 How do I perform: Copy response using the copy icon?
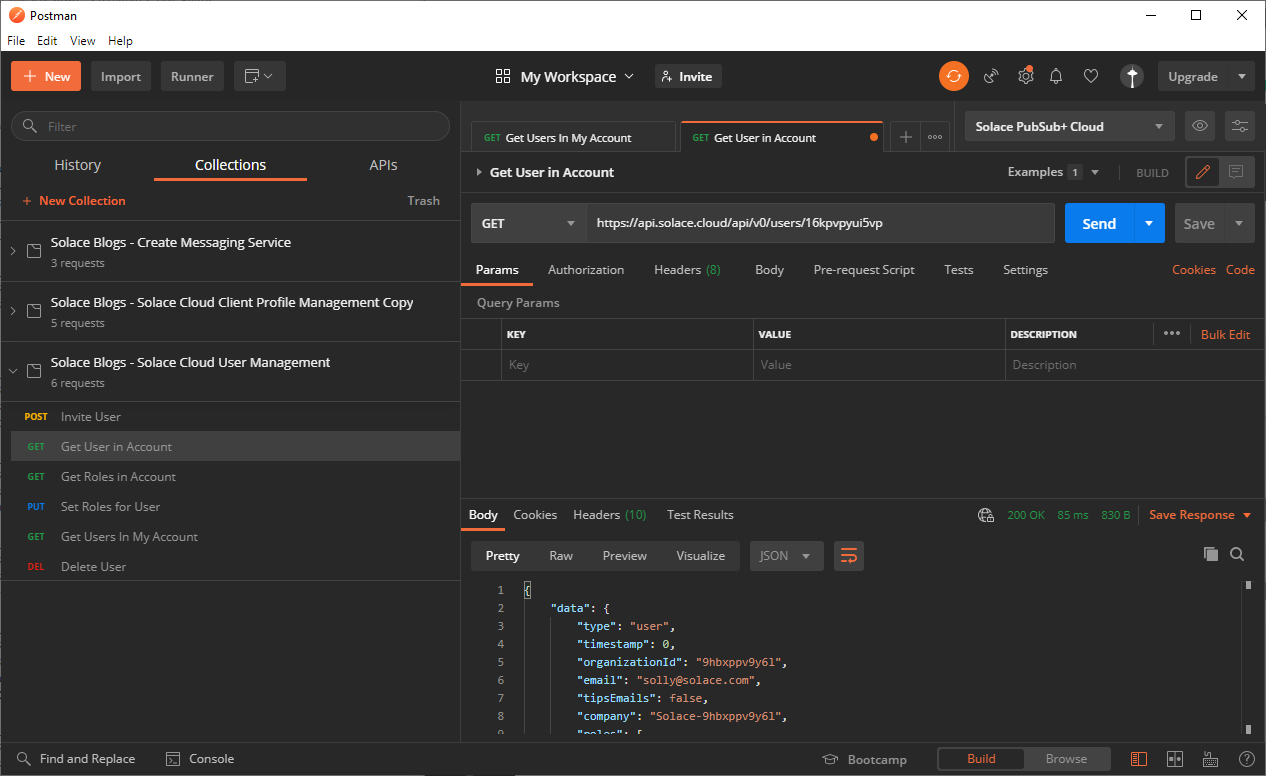click(1211, 554)
